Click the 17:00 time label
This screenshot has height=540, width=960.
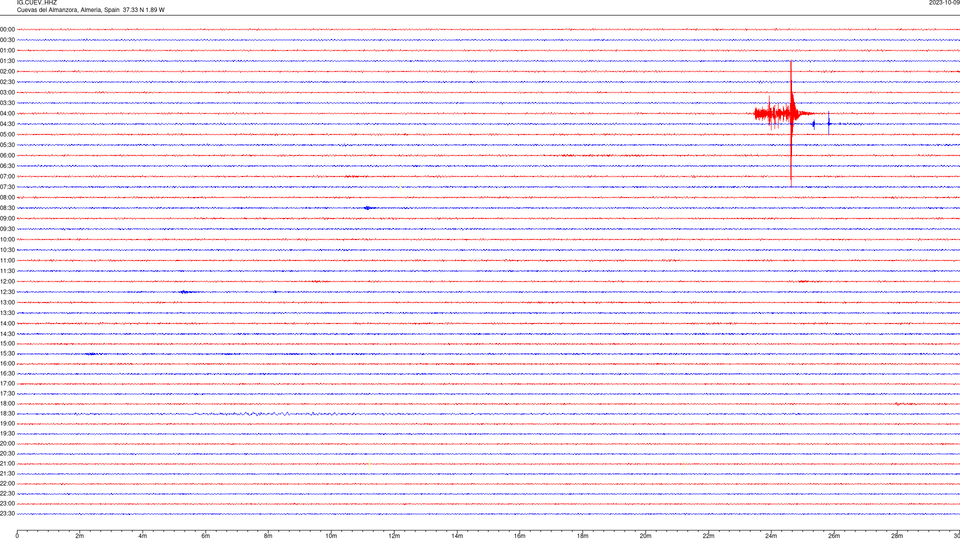pos(7,384)
